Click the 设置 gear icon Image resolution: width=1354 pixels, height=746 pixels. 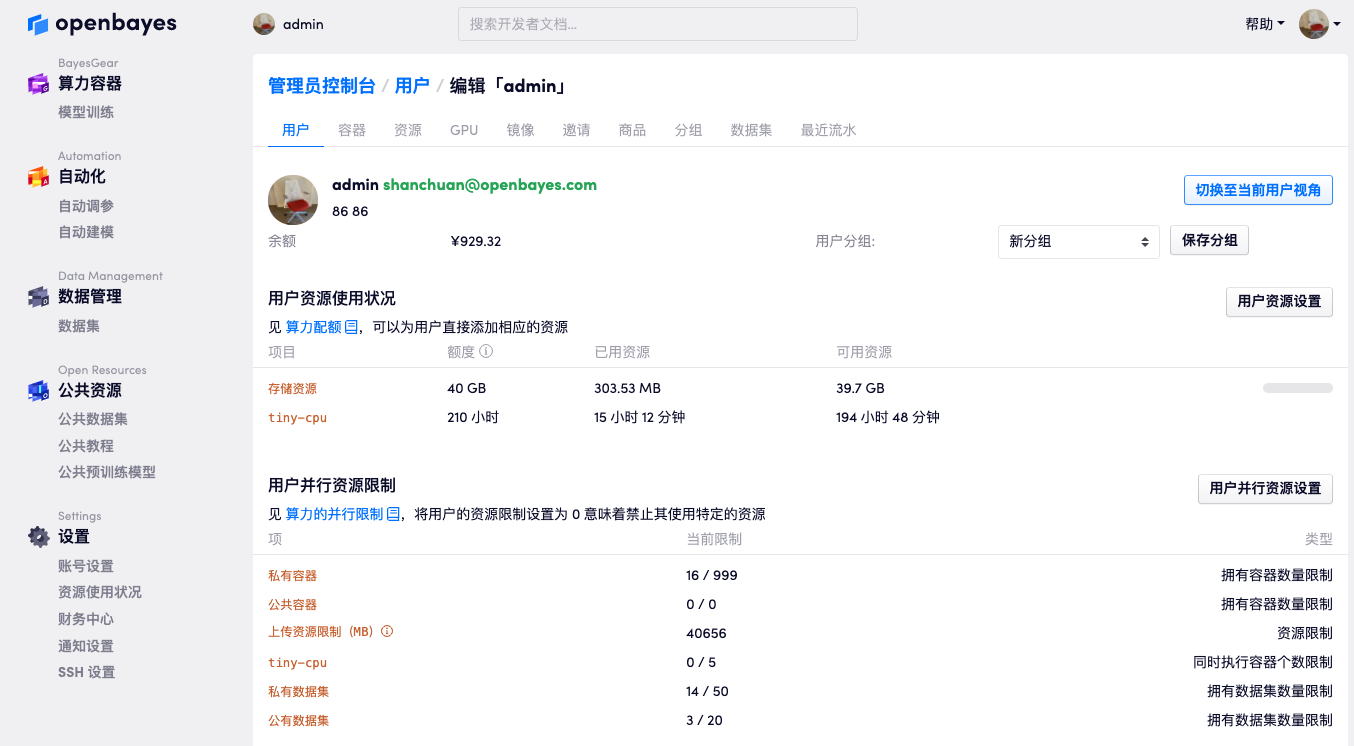pyautogui.click(x=38, y=537)
